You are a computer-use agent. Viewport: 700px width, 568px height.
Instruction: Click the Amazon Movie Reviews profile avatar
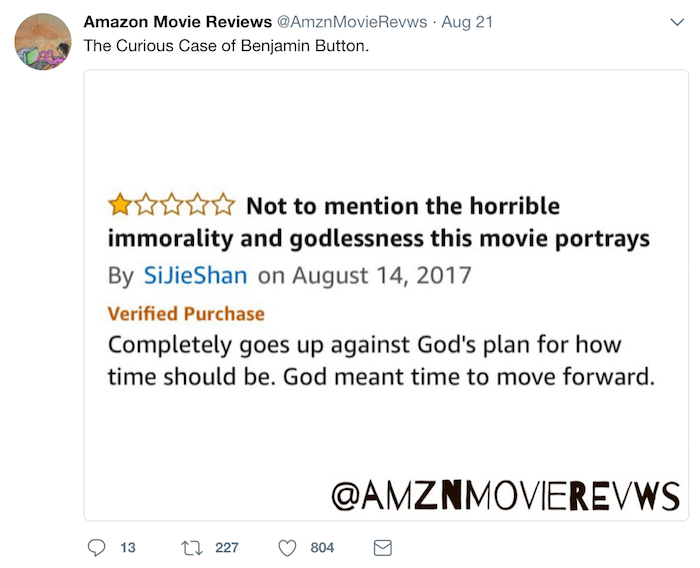coord(43,42)
